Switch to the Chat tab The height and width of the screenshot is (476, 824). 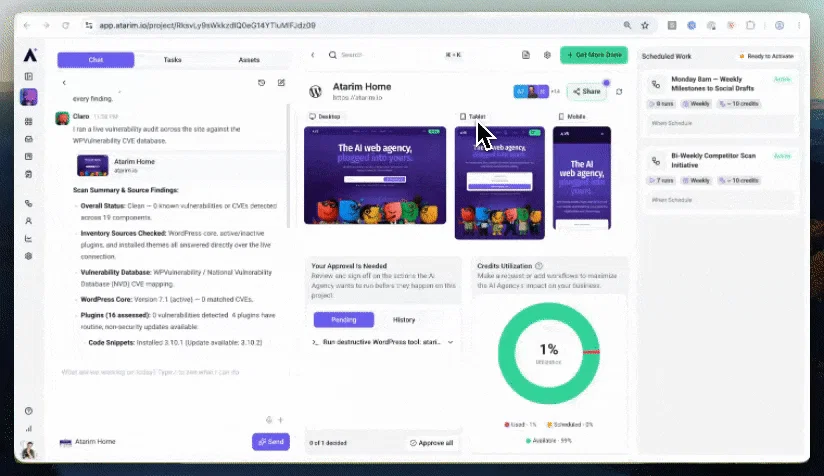click(96, 60)
